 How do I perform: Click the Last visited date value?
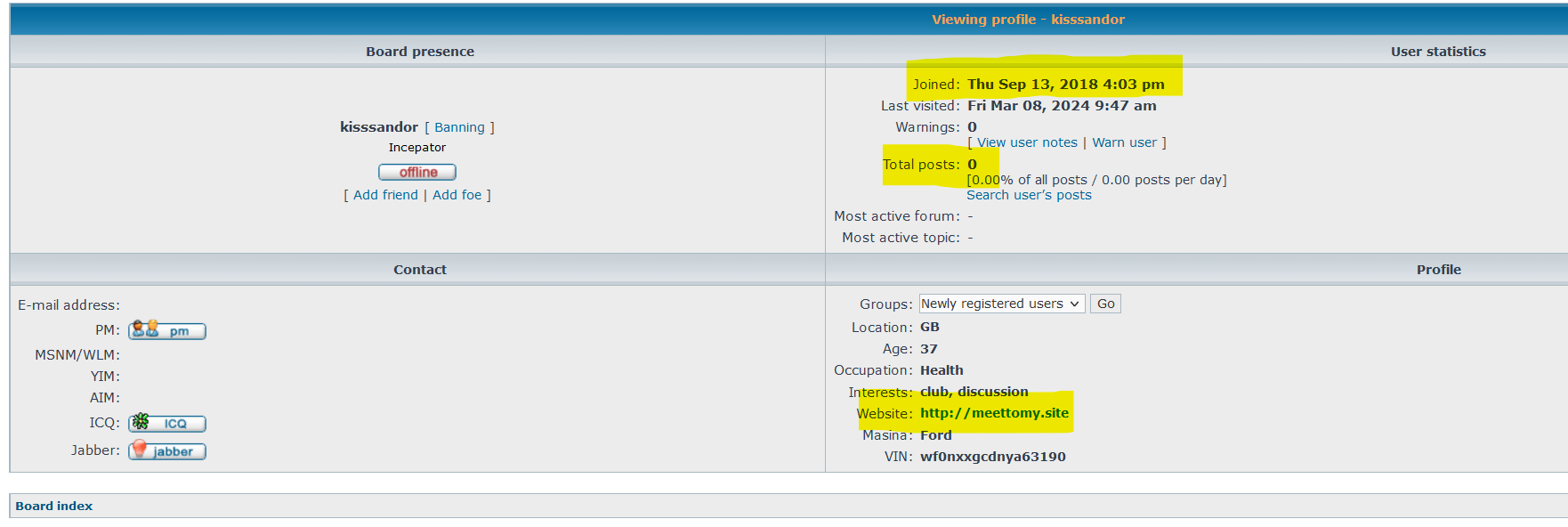tap(1062, 106)
